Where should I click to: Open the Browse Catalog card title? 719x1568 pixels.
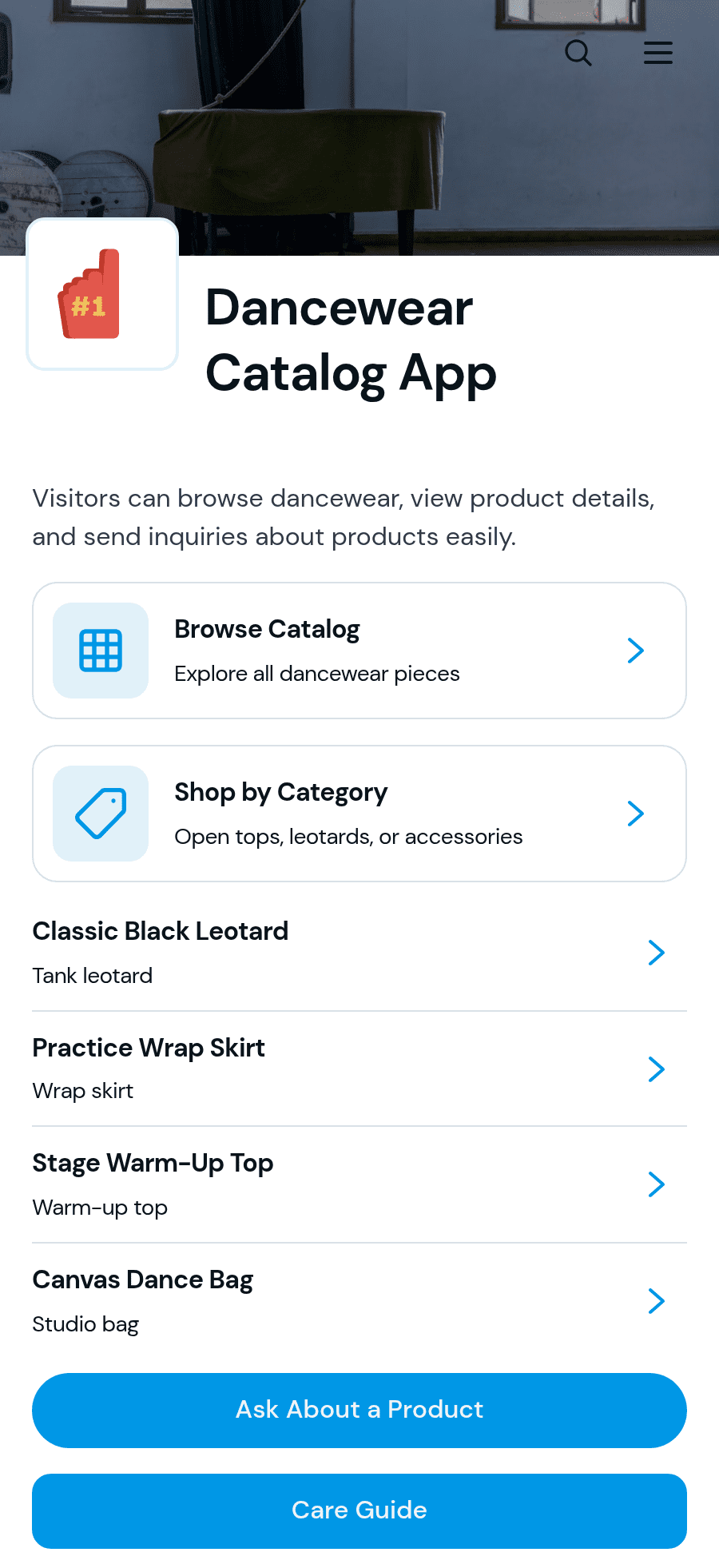click(x=267, y=630)
